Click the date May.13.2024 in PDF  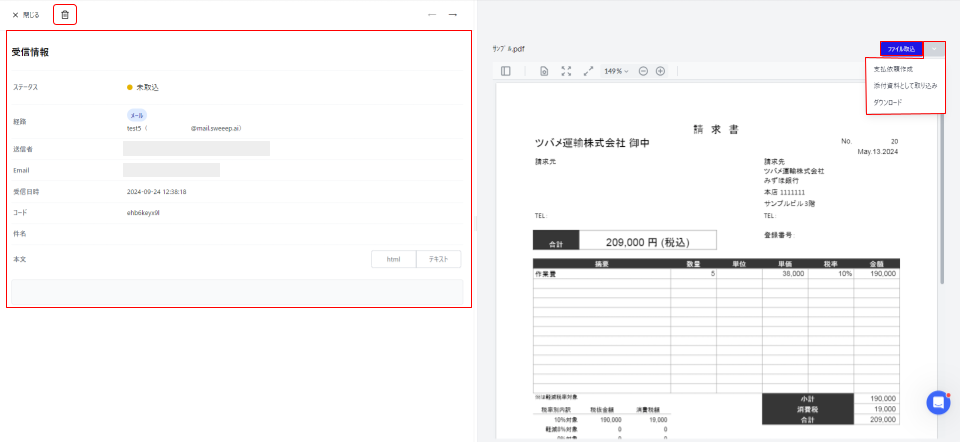tap(878, 151)
